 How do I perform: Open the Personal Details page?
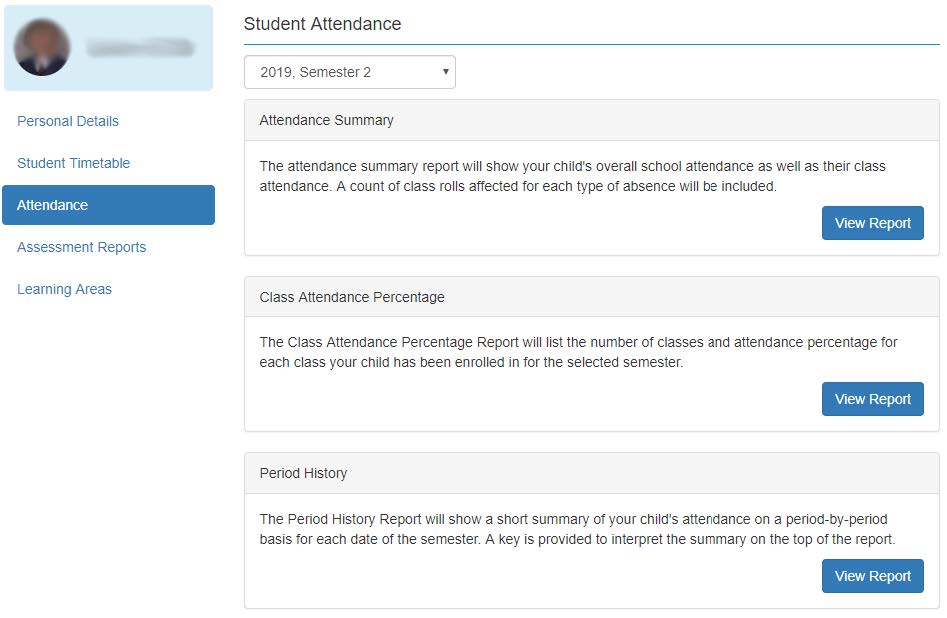click(x=68, y=121)
